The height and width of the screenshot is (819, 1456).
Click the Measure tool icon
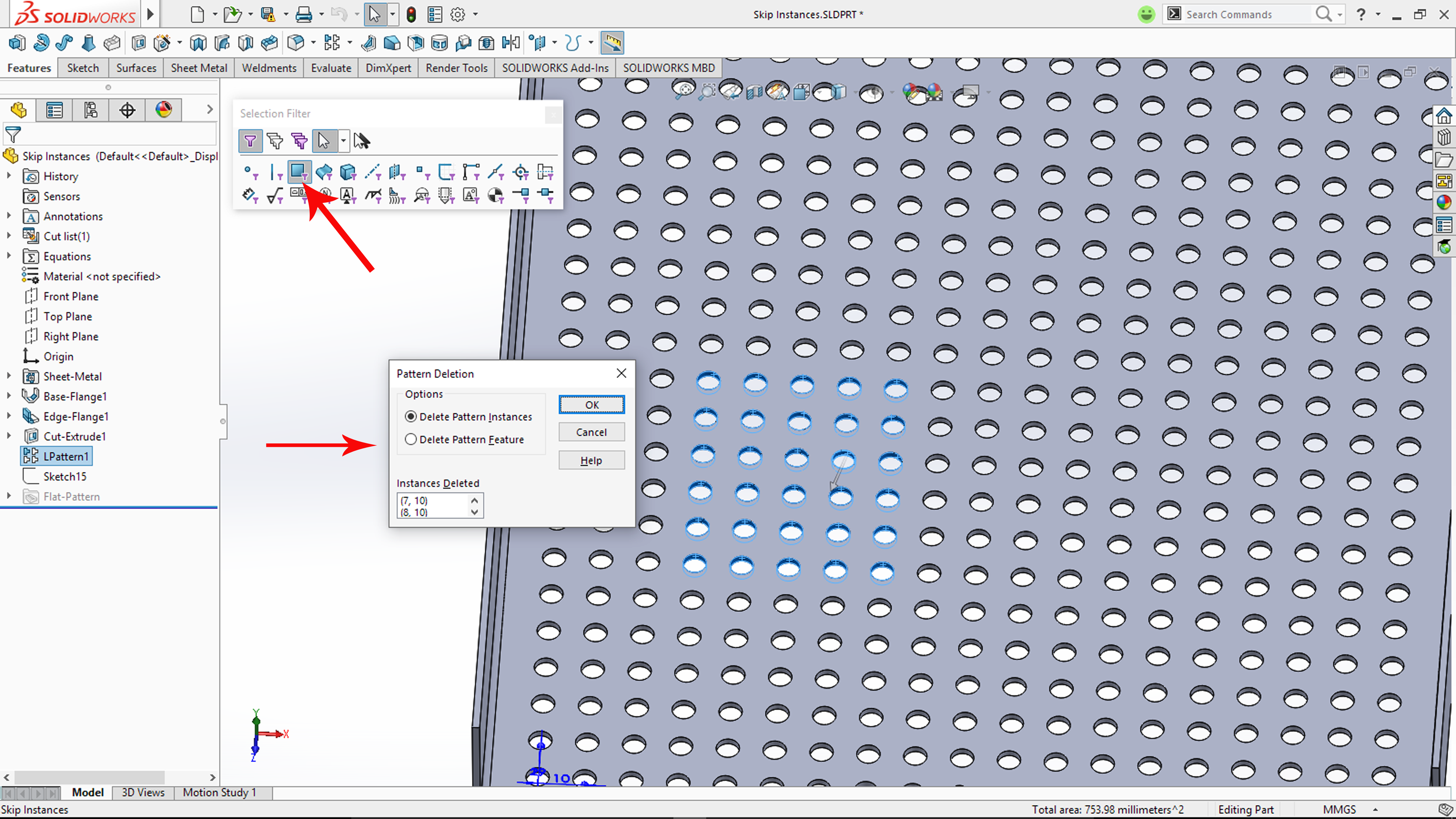click(x=612, y=43)
